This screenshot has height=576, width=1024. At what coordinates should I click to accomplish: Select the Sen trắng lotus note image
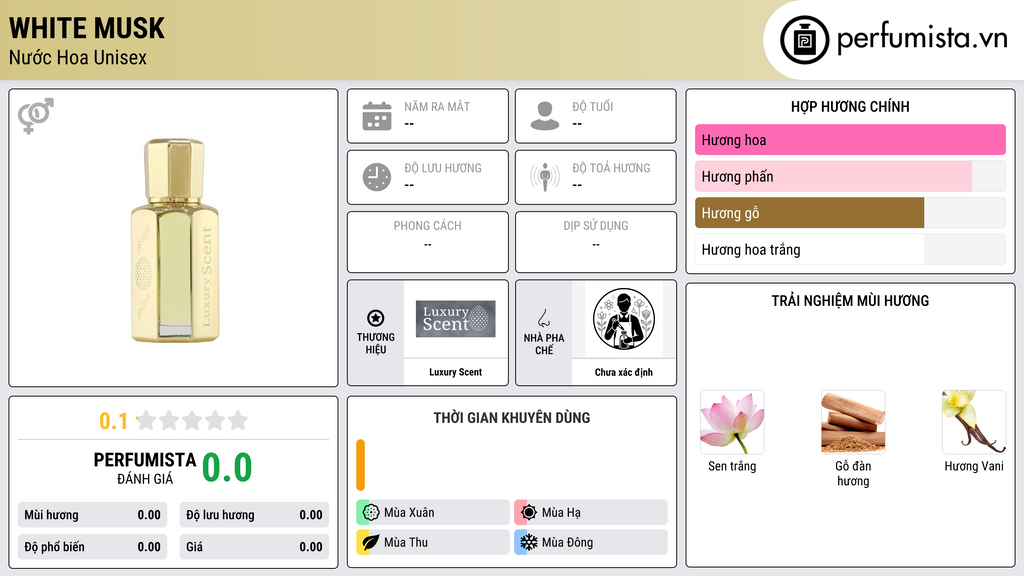pyautogui.click(x=732, y=422)
